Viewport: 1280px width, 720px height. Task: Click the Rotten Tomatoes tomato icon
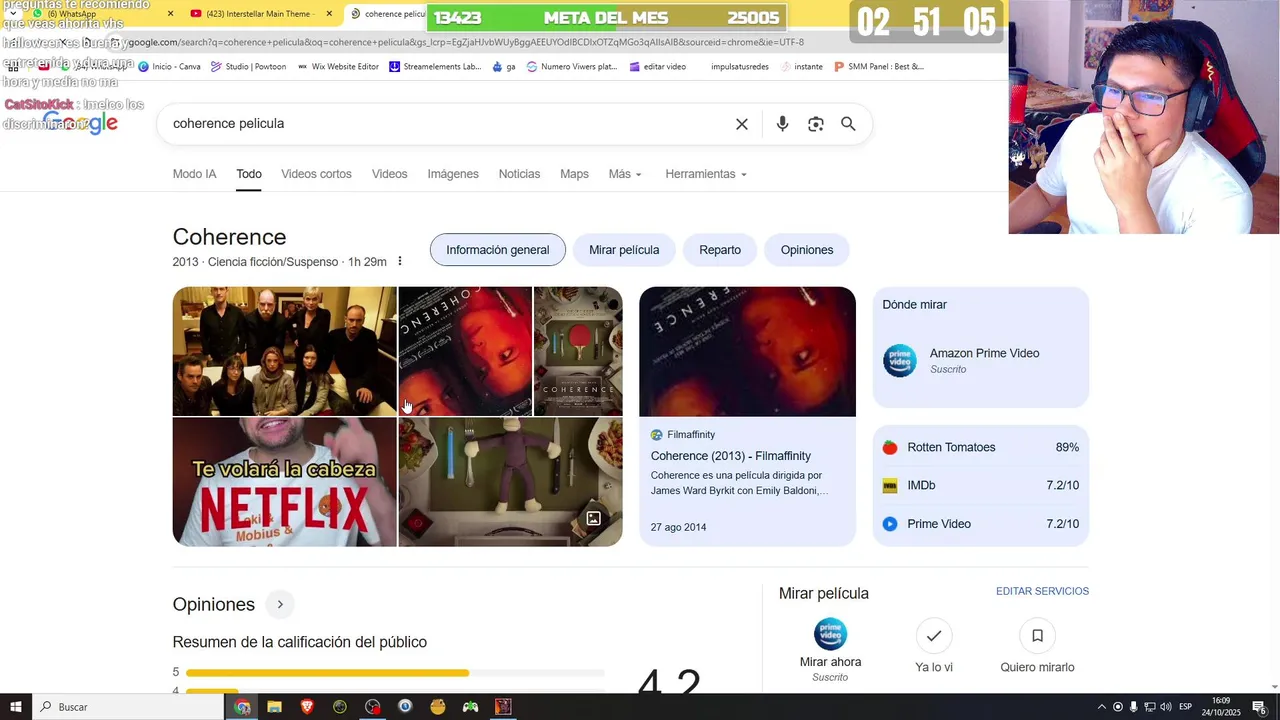pos(890,448)
